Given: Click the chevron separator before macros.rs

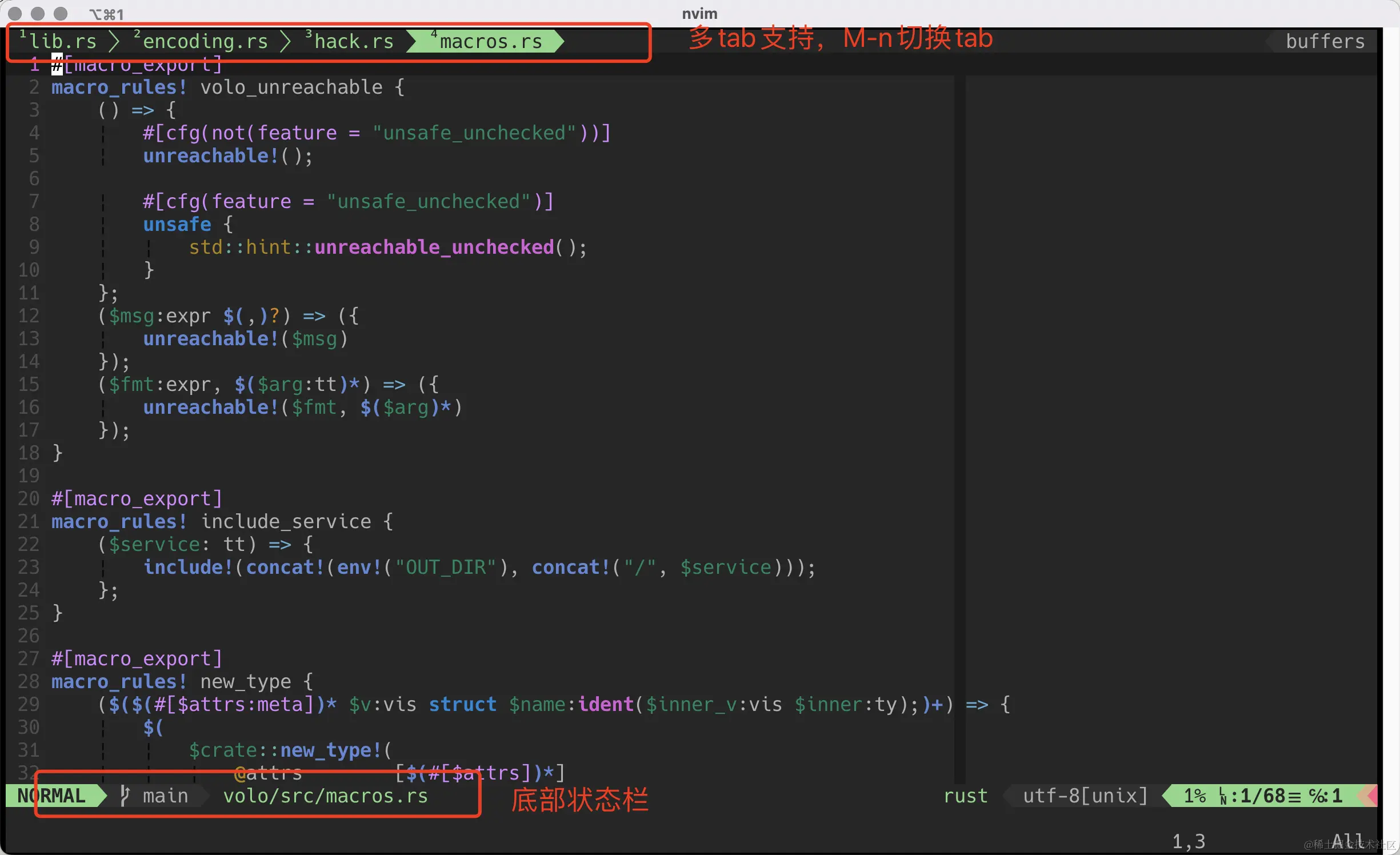Looking at the screenshot, I should pos(413,41).
